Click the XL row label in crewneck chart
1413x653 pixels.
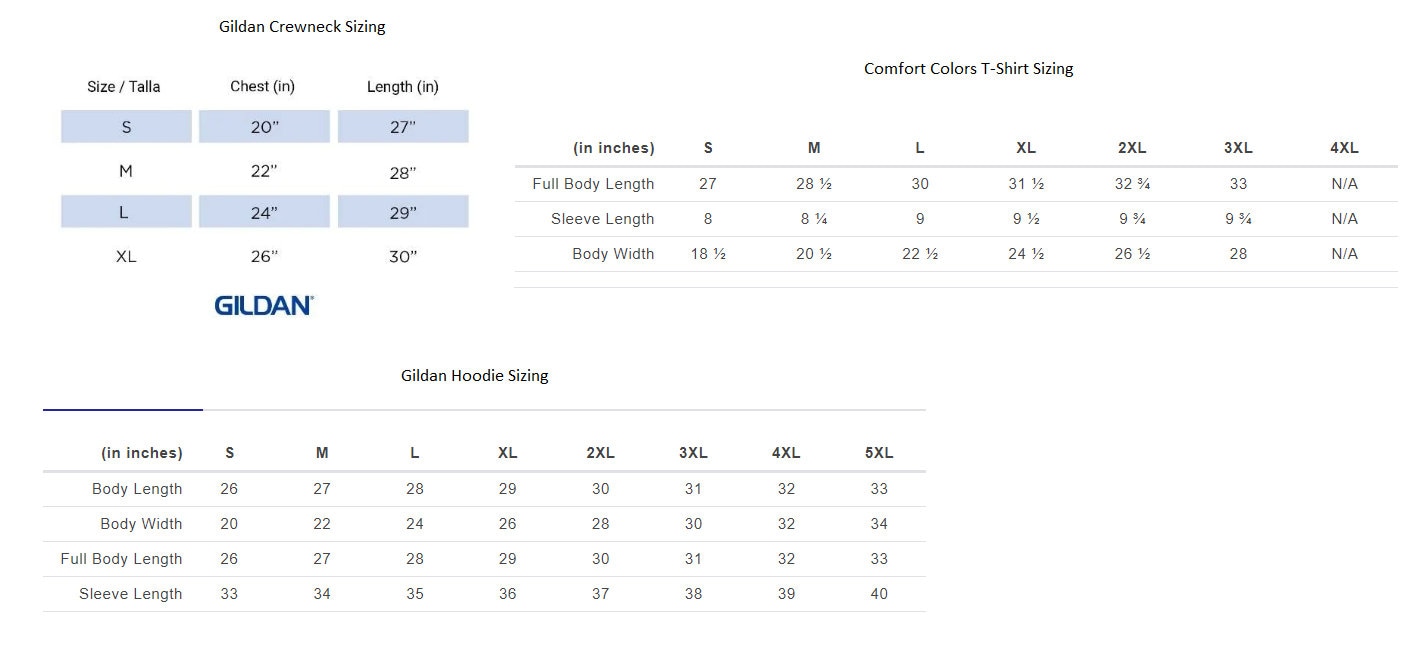[x=126, y=257]
